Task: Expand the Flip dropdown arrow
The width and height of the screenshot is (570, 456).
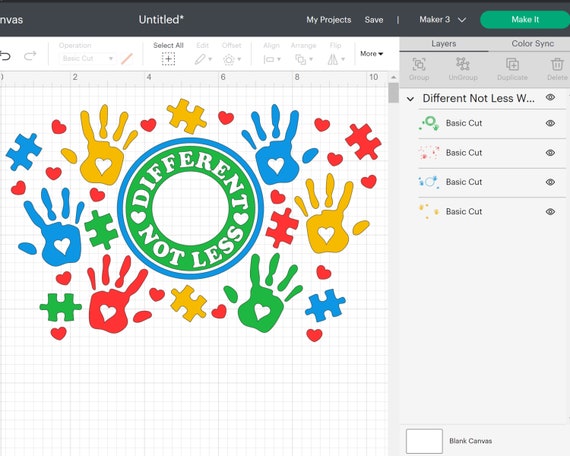Action: click(x=343, y=59)
